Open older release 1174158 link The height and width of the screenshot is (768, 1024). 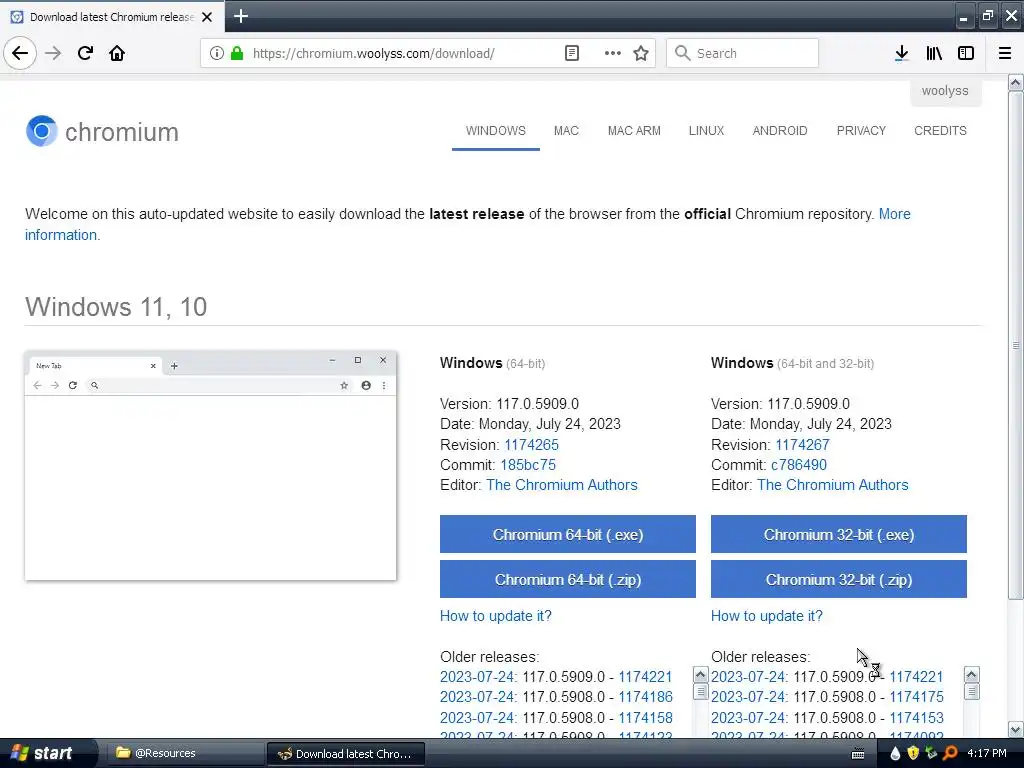coord(645,718)
